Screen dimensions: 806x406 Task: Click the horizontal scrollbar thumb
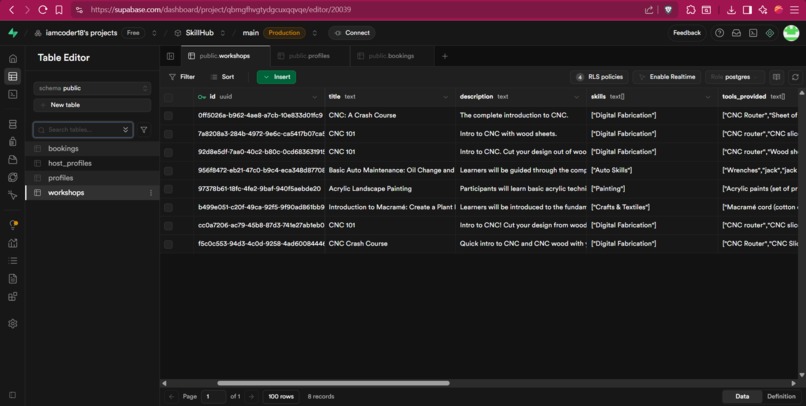tap(333, 383)
